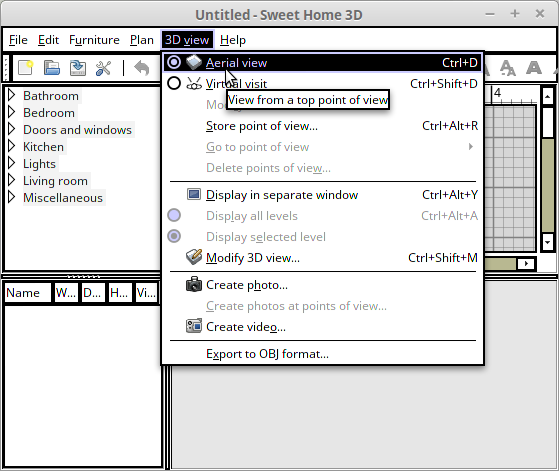Expand the Bedroom category
Viewport: 559px width, 471px height.
(x=11, y=112)
